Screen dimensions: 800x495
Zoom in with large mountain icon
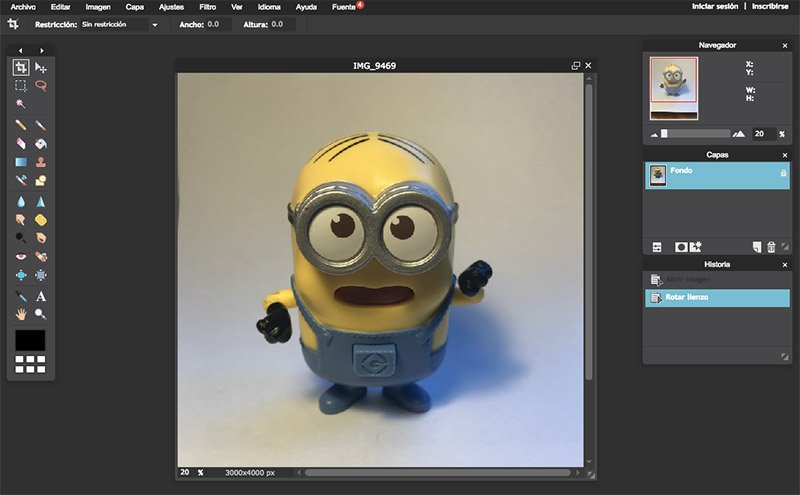(x=739, y=134)
